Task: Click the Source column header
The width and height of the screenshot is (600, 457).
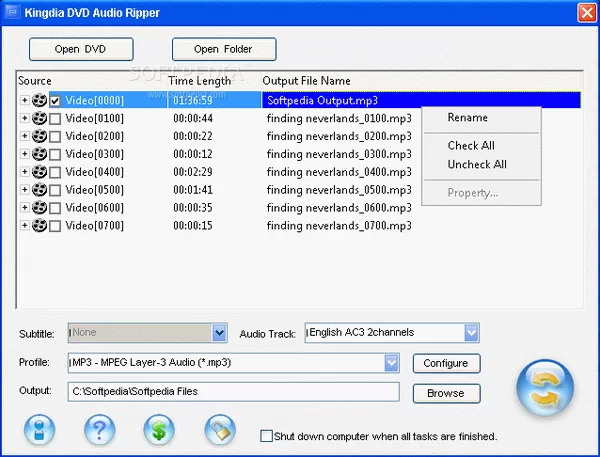Action: (34, 81)
